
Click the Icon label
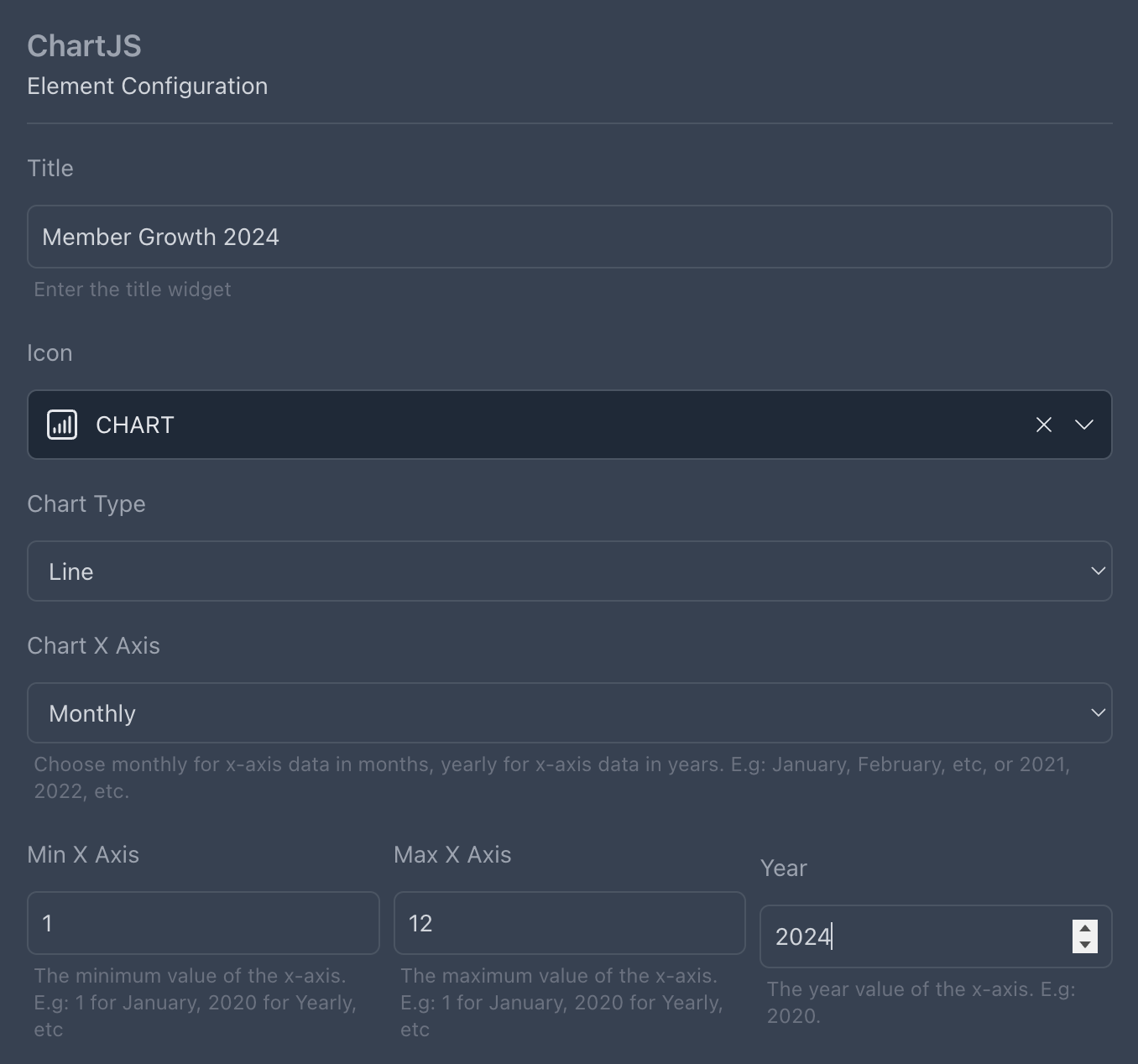click(x=50, y=353)
